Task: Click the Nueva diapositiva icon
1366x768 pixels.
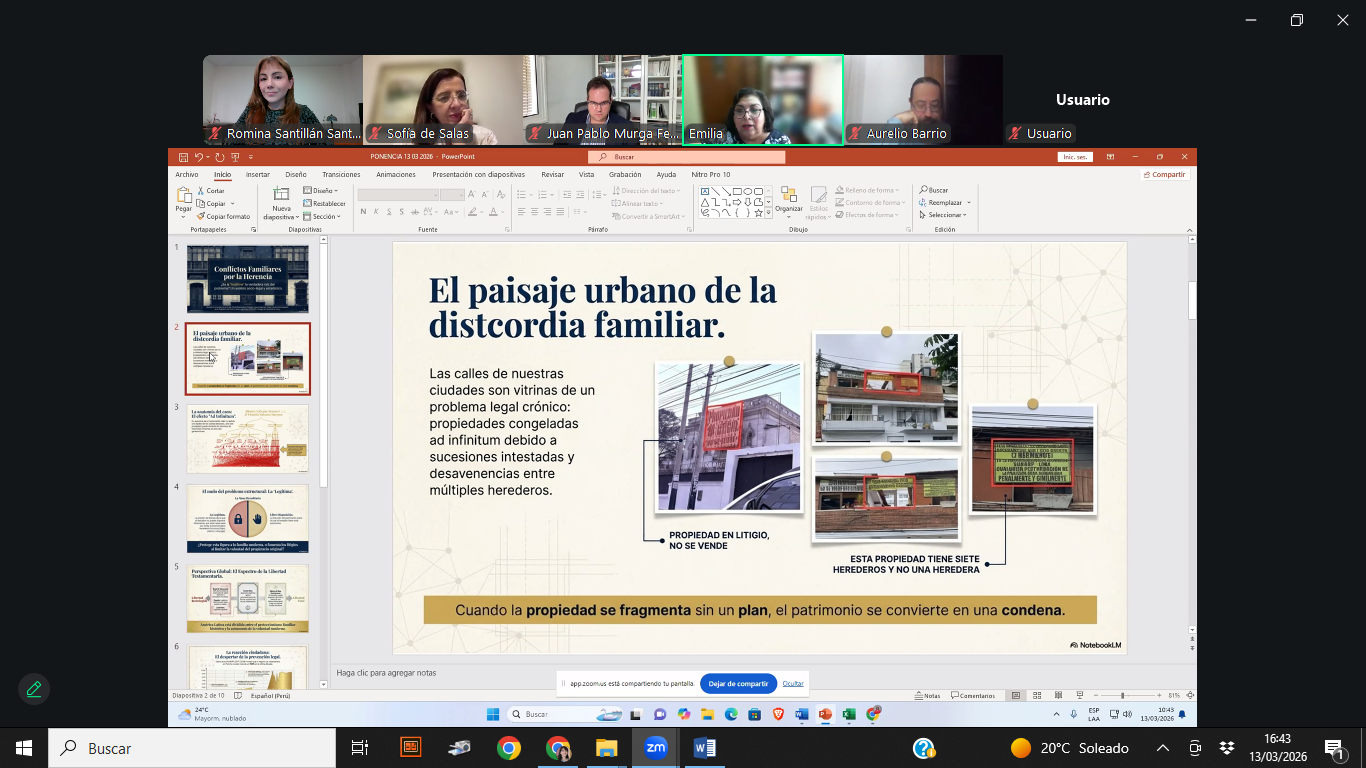Action: tap(281, 194)
